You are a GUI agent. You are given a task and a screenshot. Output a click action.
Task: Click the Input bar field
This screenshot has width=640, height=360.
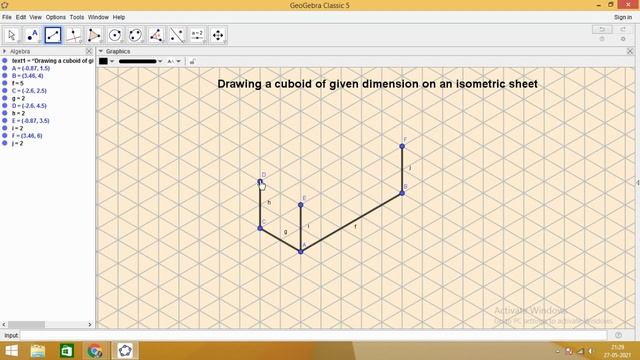pos(313,335)
